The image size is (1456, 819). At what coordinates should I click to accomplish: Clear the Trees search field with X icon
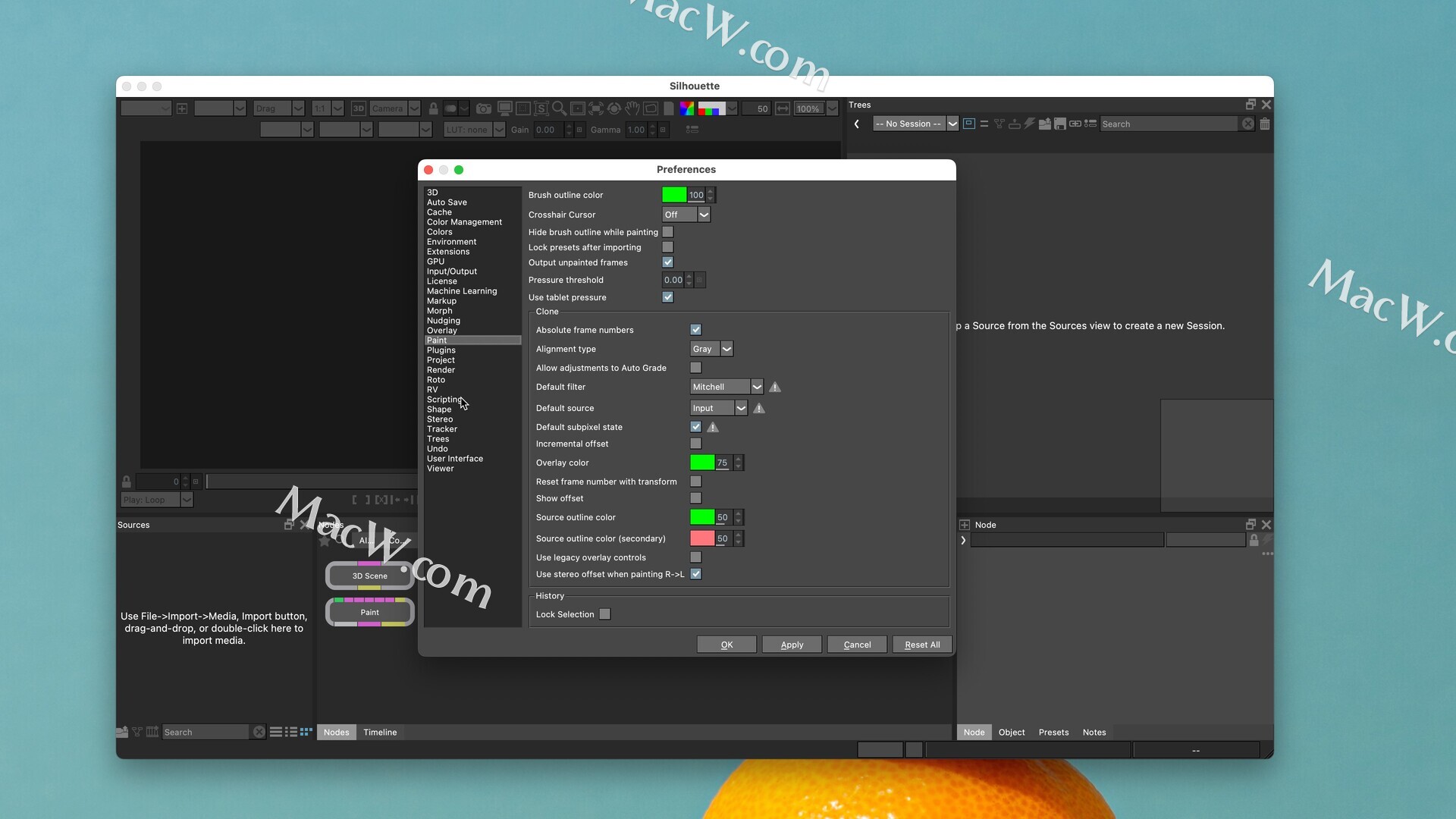coord(1247,124)
